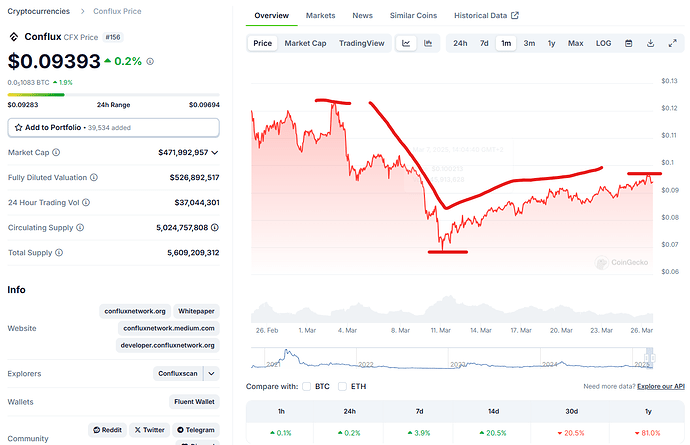Open confluxnetwork.org website link
Image resolution: width=690 pixels, height=445 pixels.
coord(135,311)
